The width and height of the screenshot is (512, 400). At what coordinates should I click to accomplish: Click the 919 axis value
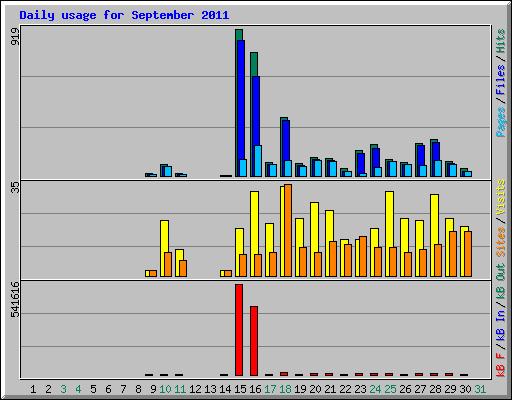coord(15,36)
